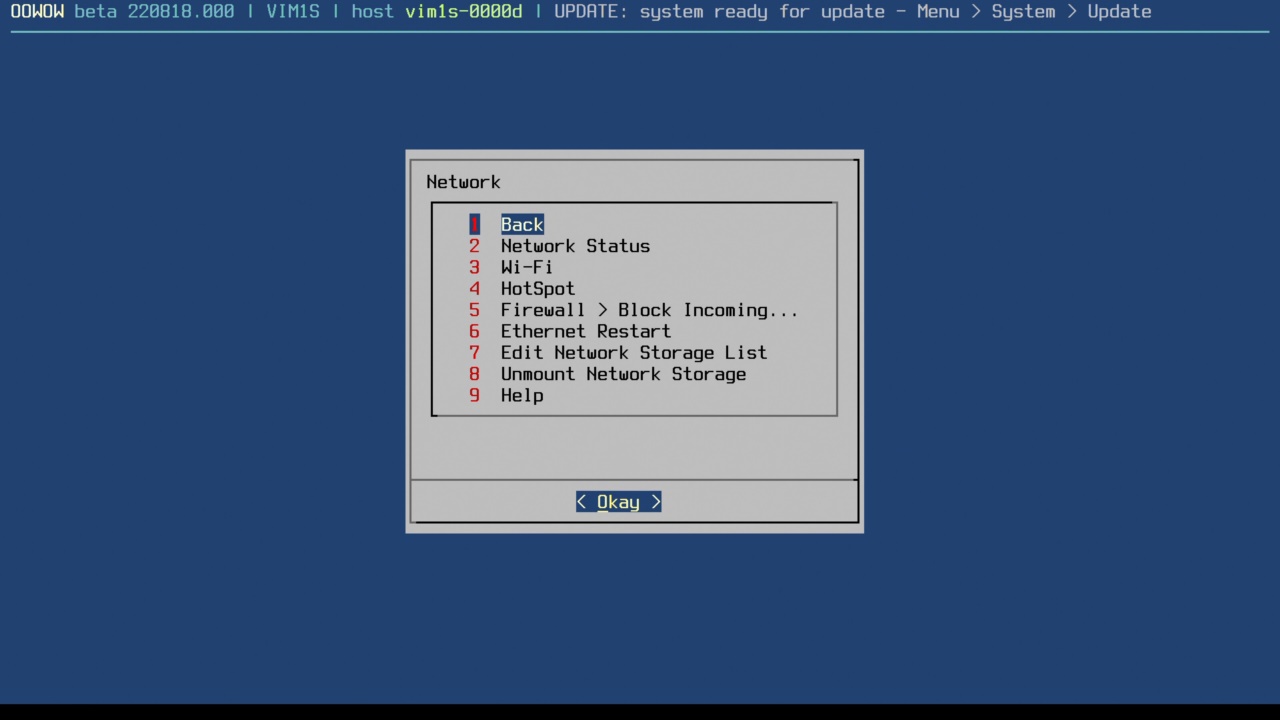Click the red hotkey number 2

(x=474, y=246)
